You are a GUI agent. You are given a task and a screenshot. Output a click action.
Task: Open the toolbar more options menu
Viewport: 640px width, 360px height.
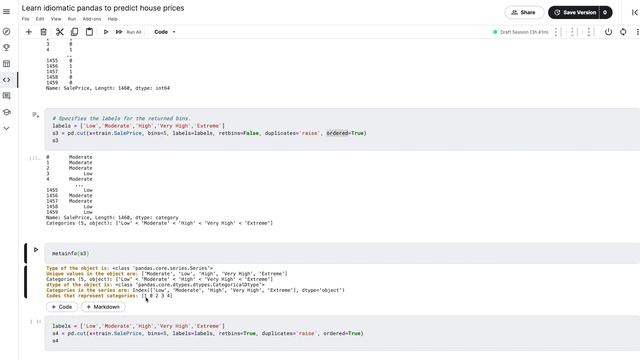[638, 32]
